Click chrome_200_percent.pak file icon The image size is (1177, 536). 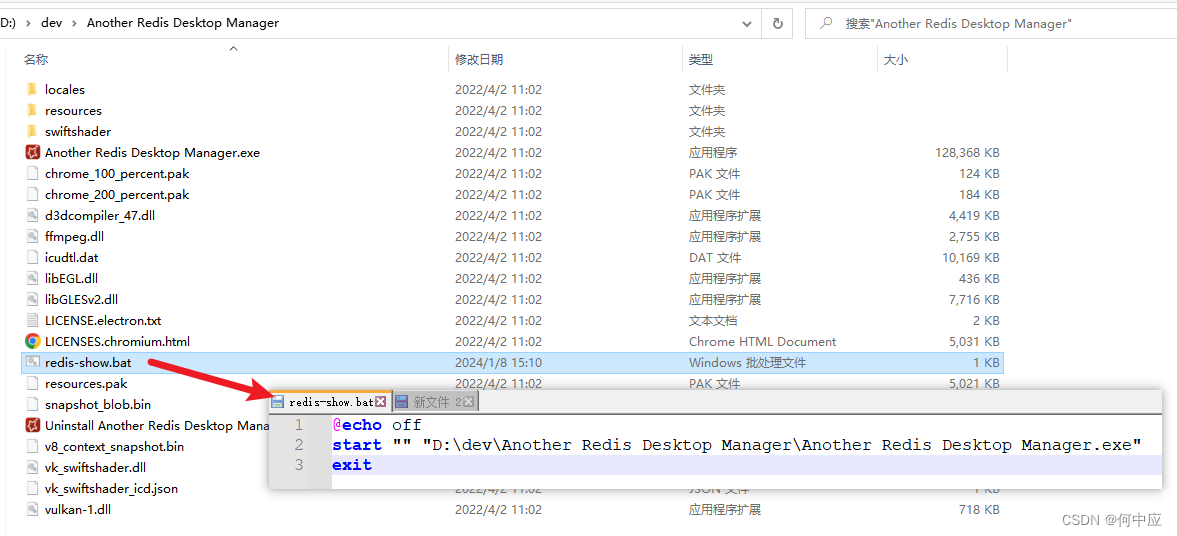[x=32, y=194]
